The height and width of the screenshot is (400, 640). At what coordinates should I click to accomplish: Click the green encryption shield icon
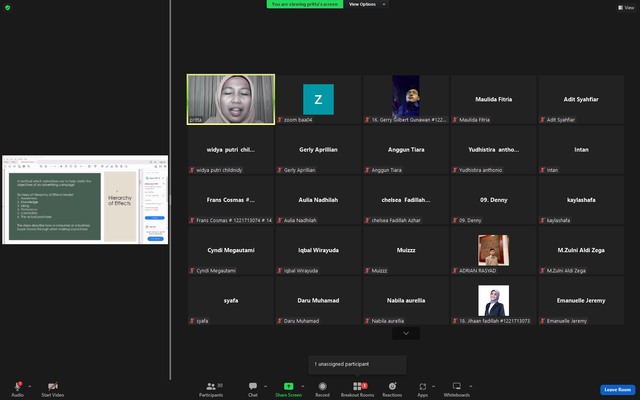click(x=7, y=8)
